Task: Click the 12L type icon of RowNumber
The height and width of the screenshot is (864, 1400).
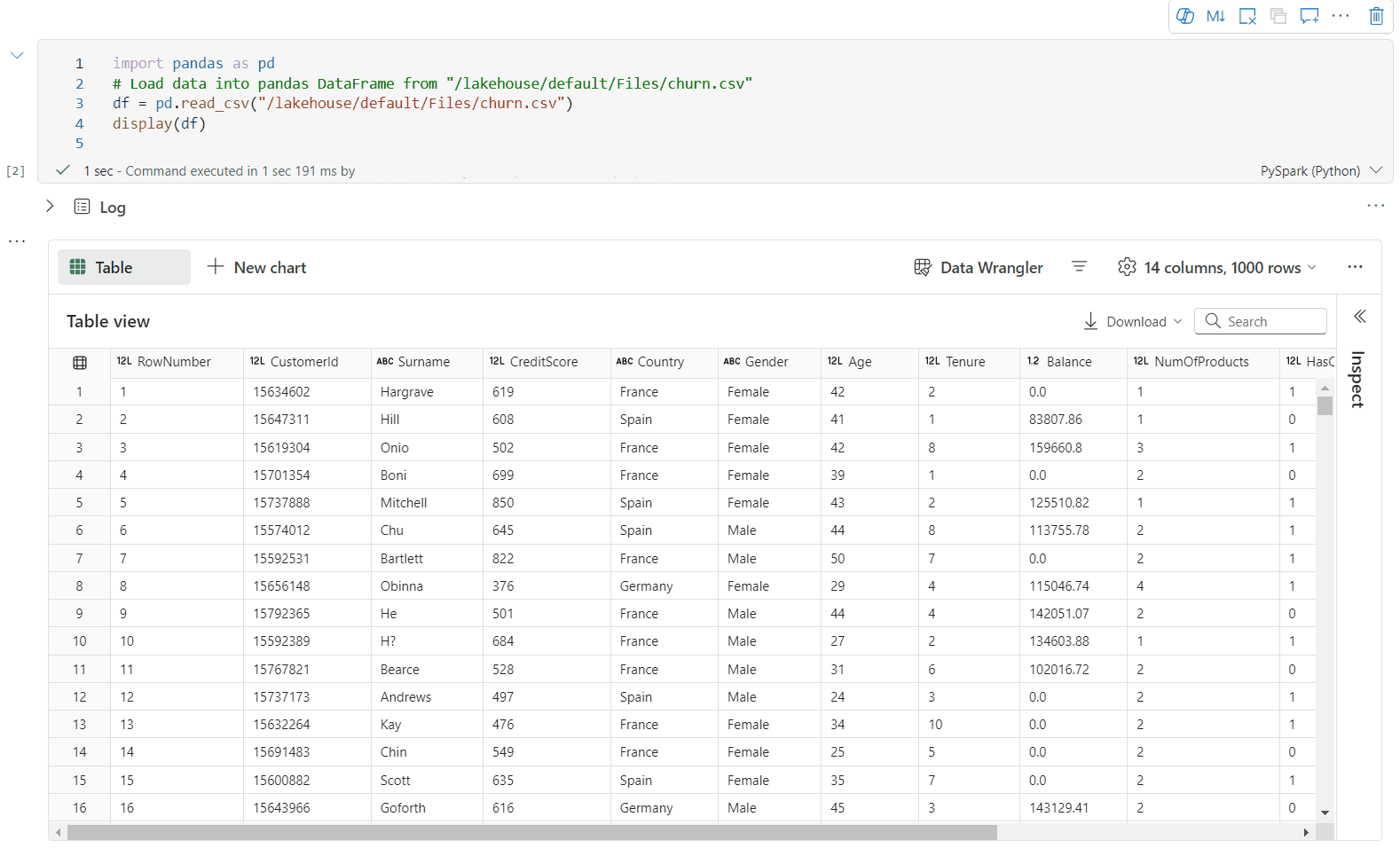Action: tap(124, 361)
